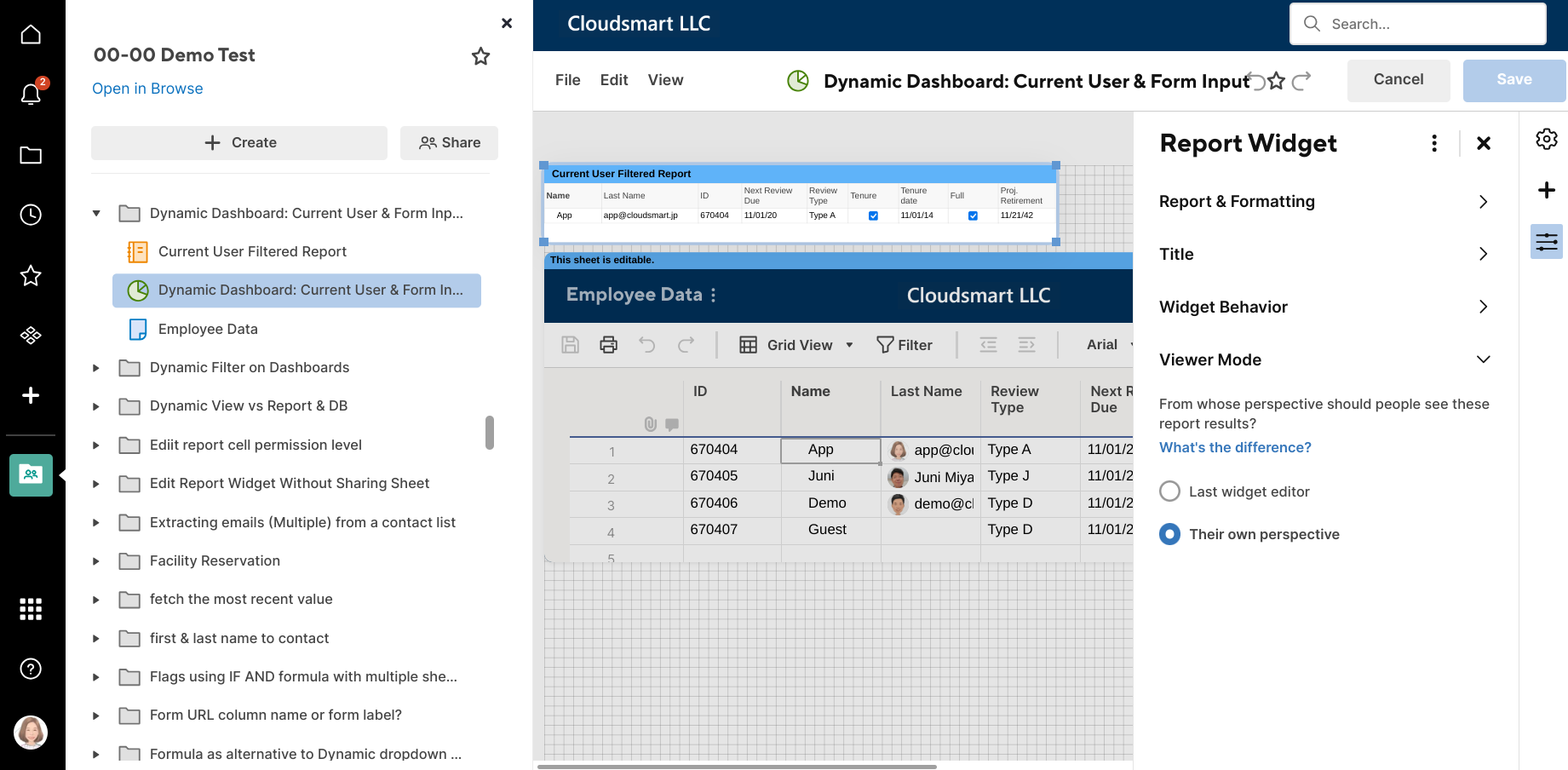Toggle the Full checkbox in report widget

(973, 215)
